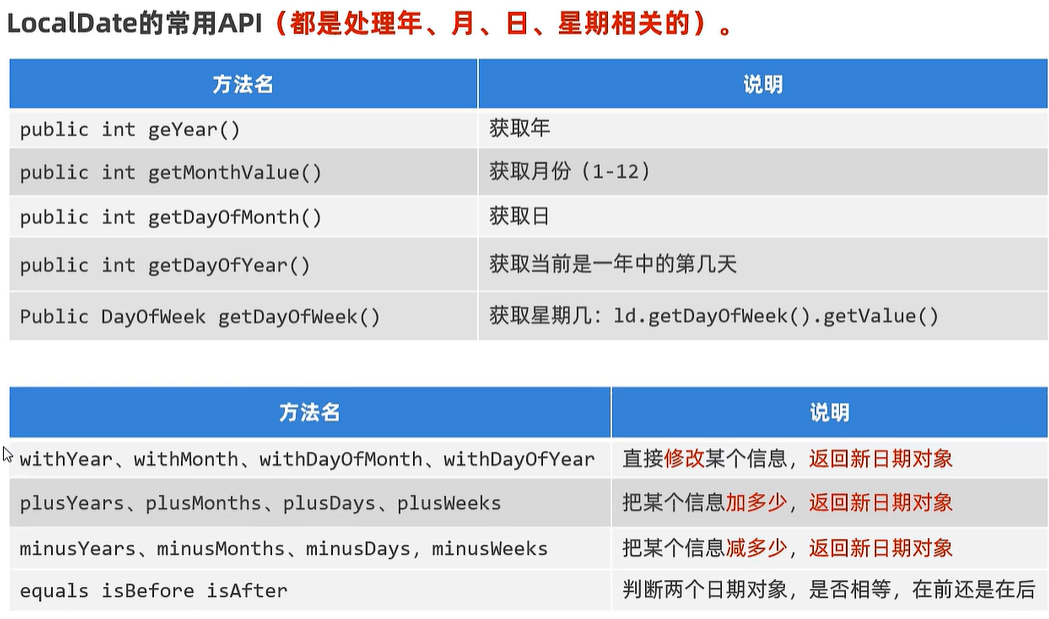Image resolution: width=1049 pixels, height=619 pixels.
Task: Pick the getDayOfYear() method cell
Action: (165, 265)
